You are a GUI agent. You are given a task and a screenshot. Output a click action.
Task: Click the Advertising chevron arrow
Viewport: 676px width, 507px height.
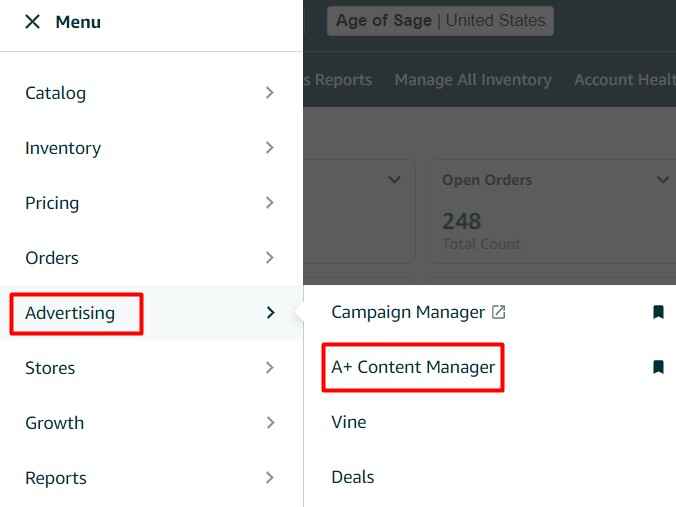point(270,313)
